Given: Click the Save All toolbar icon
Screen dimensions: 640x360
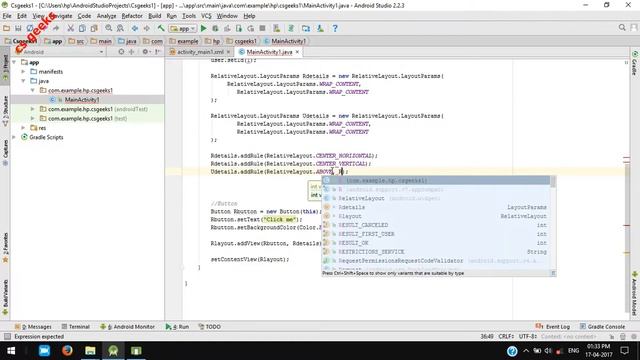Looking at the screenshot, I should [18, 28].
